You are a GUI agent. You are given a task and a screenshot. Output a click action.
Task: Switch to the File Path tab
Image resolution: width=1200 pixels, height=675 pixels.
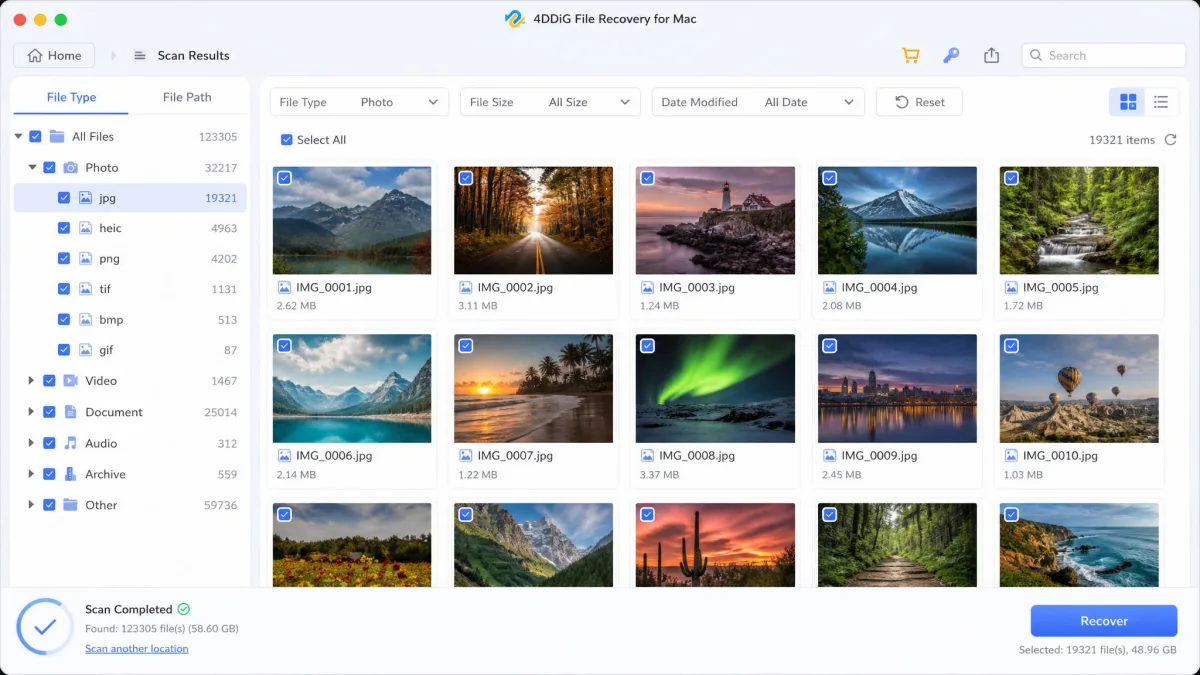click(187, 97)
